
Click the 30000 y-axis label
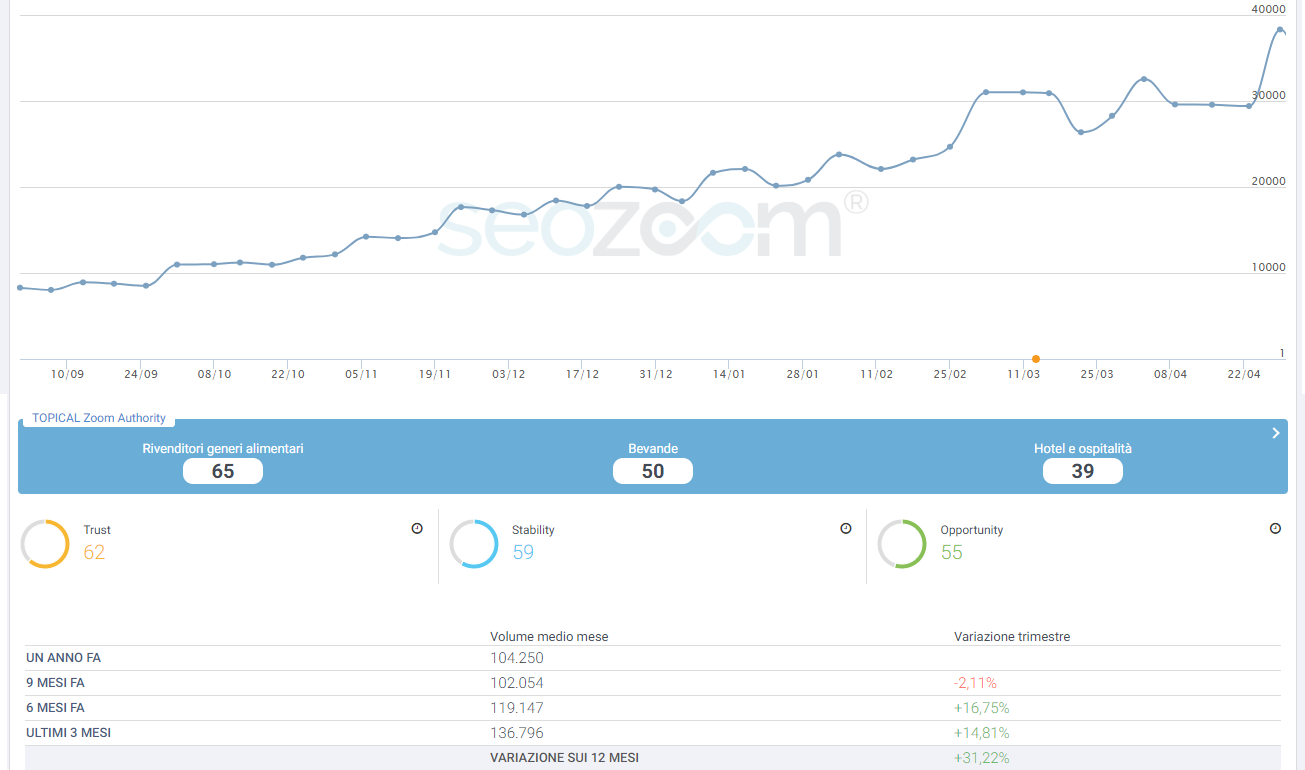tap(1269, 95)
